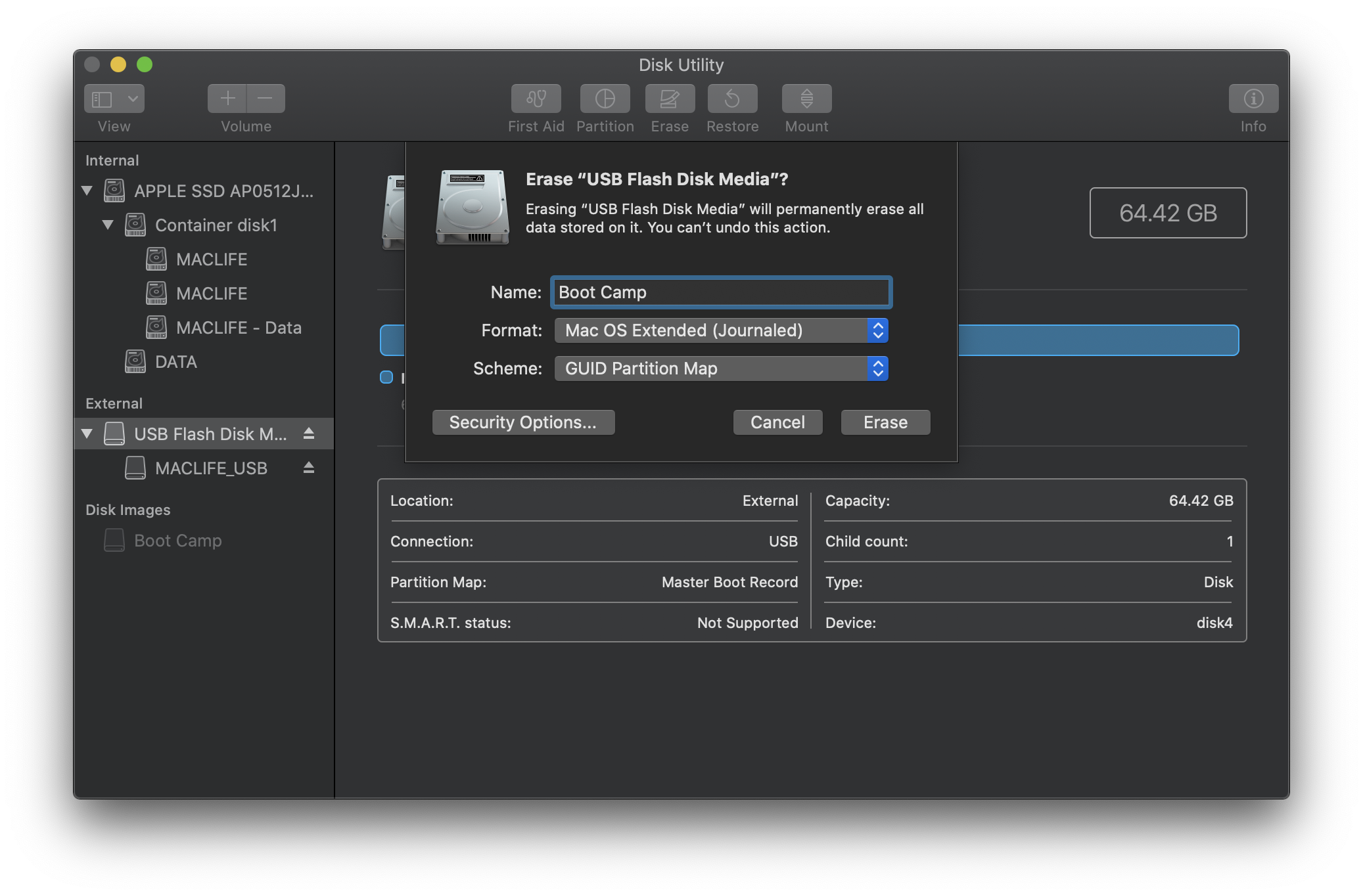Collapse the Container disk1 disclosure triangle
Viewport: 1363px width, 896px height.
[x=108, y=225]
